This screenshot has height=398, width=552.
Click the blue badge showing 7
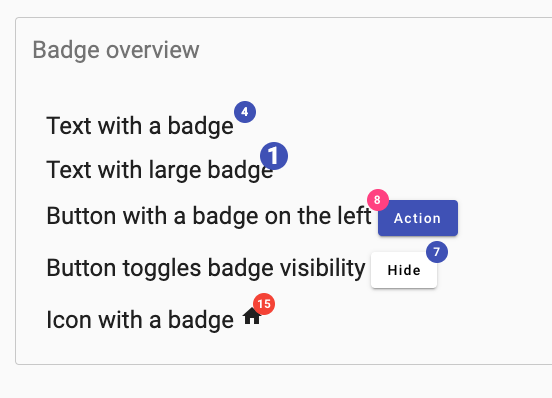(437, 252)
